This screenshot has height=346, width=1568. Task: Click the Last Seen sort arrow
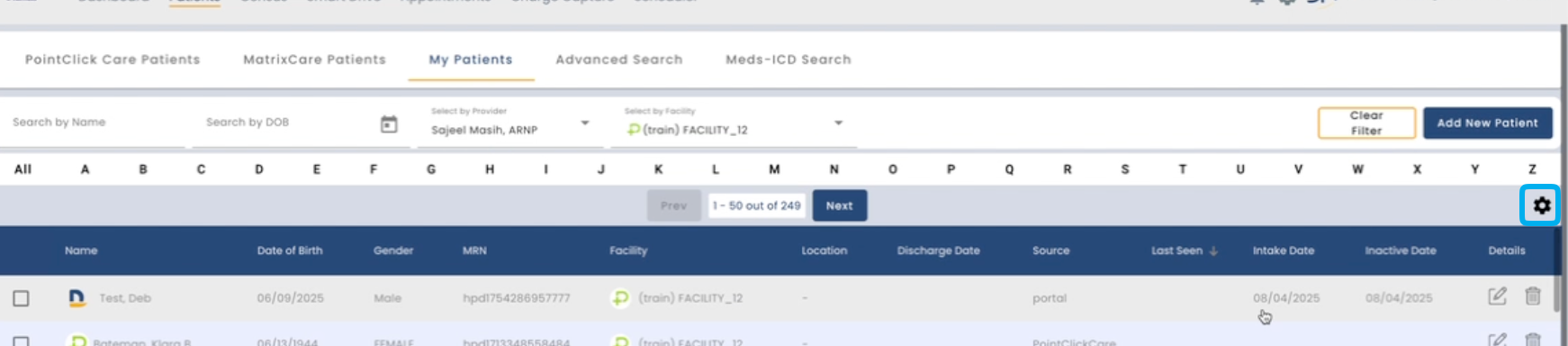point(1213,251)
